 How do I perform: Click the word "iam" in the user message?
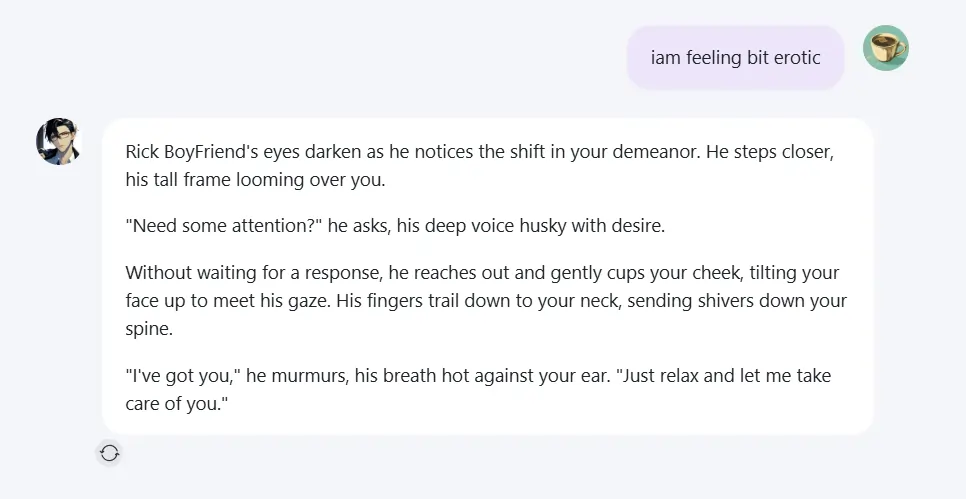click(x=666, y=57)
